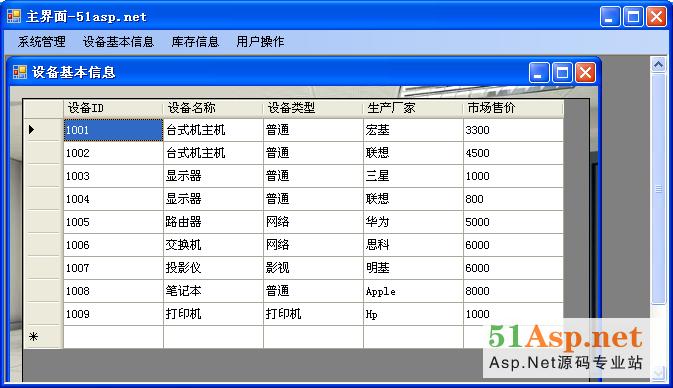Click 网络 type cell in row 1006

pyautogui.click(x=313, y=245)
